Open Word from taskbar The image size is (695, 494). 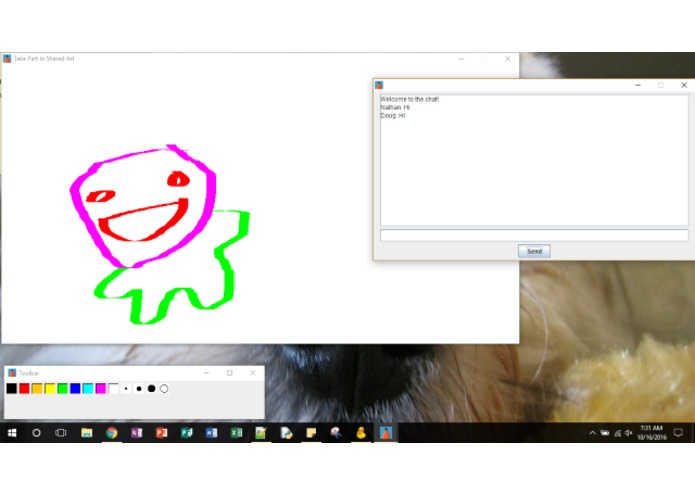(x=211, y=433)
